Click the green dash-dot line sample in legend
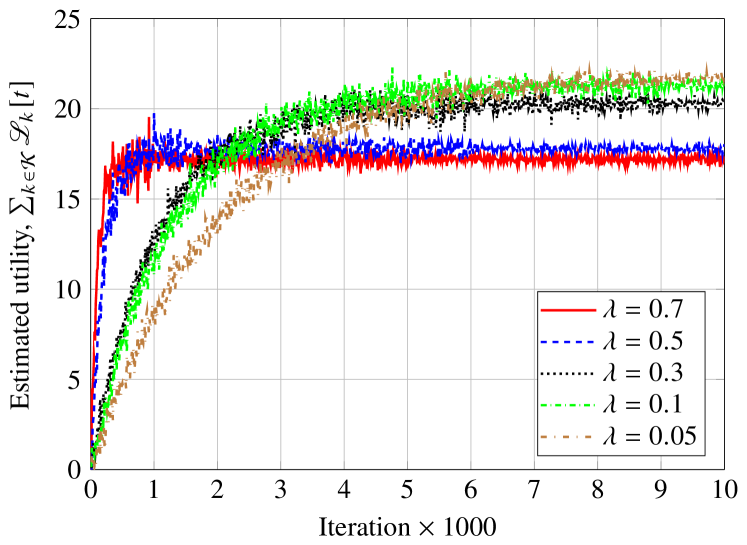 point(568,405)
